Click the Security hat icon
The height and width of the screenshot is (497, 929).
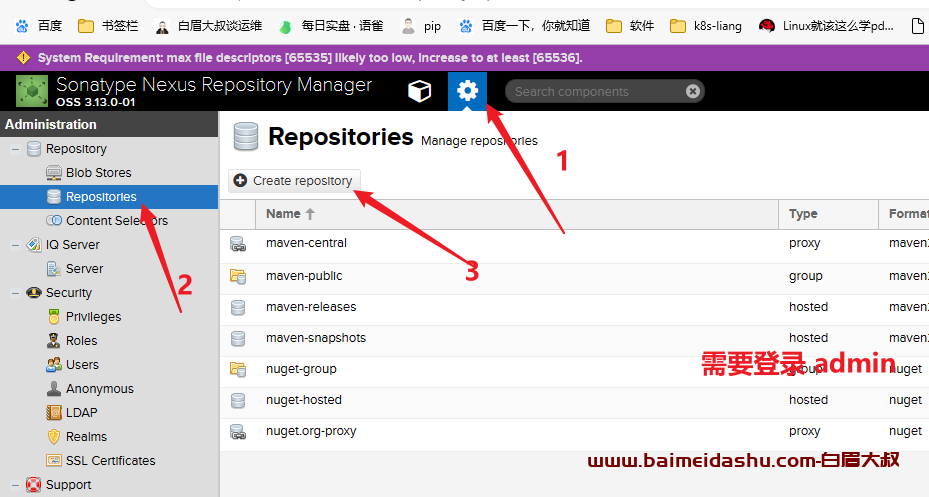click(34, 293)
